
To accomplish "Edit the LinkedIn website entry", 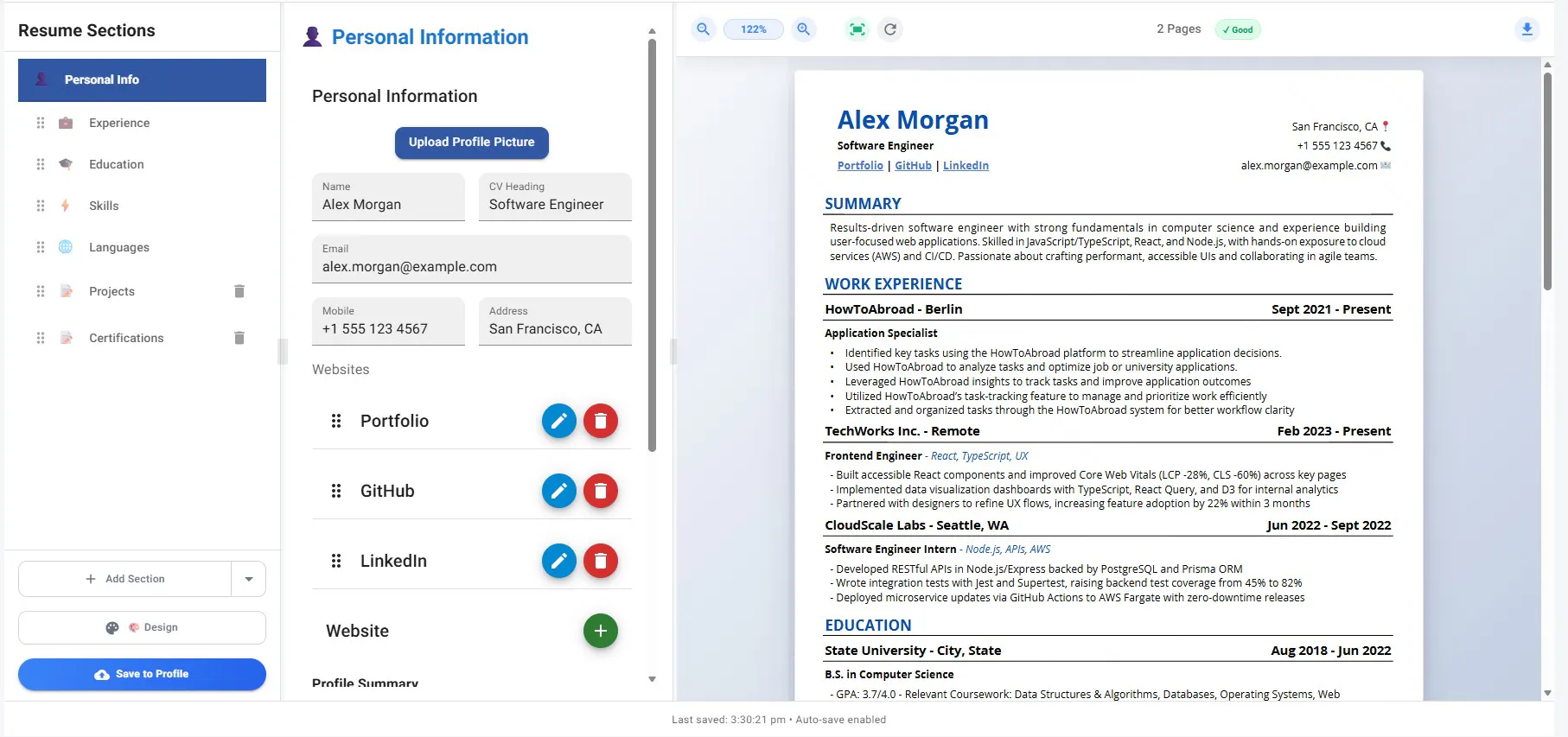I will [x=559, y=561].
